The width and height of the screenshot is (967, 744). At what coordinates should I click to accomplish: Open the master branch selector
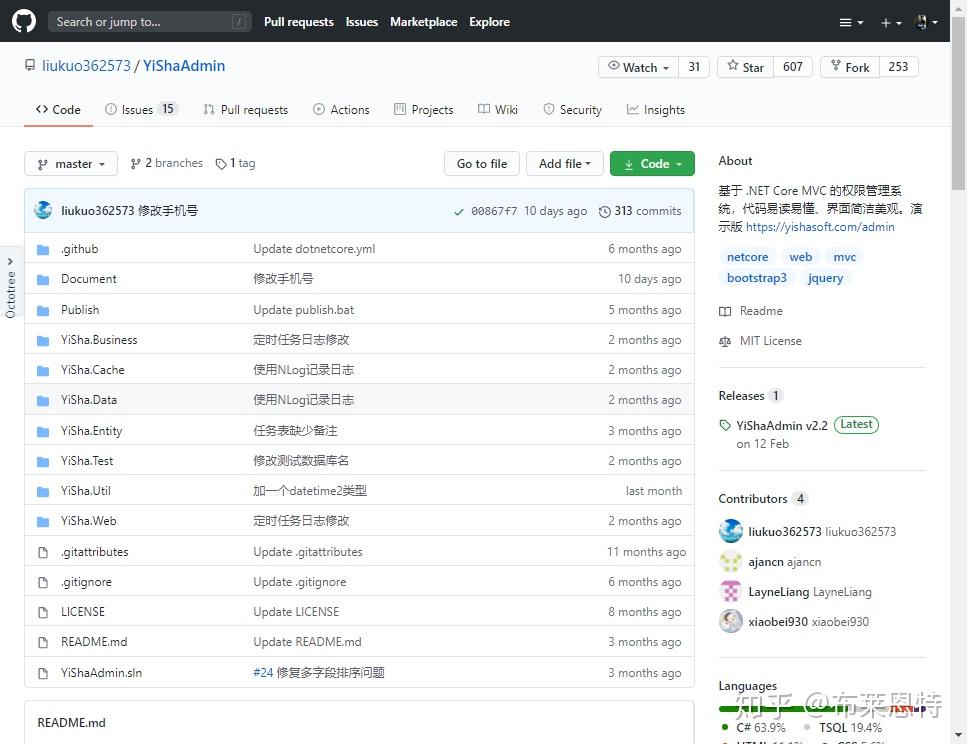click(x=71, y=163)
